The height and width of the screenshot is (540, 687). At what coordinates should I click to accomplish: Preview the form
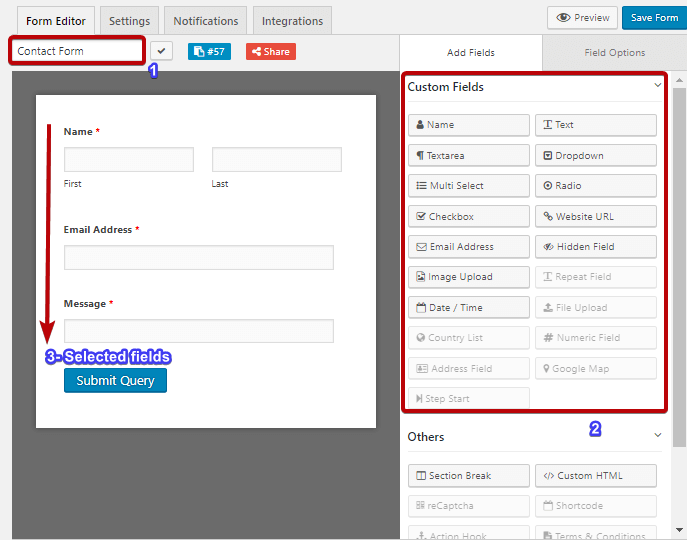click(582, 18)
